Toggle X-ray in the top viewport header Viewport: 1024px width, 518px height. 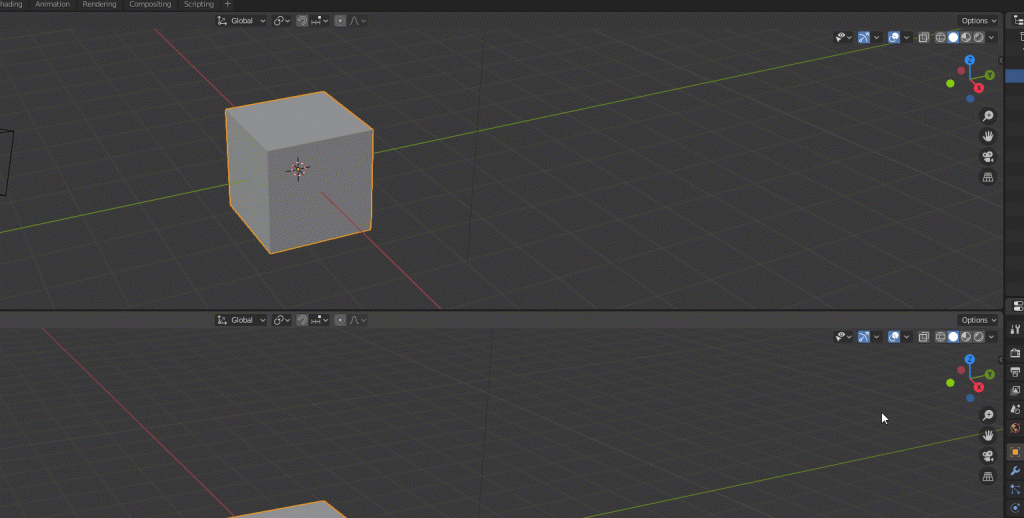click(924, 38)
